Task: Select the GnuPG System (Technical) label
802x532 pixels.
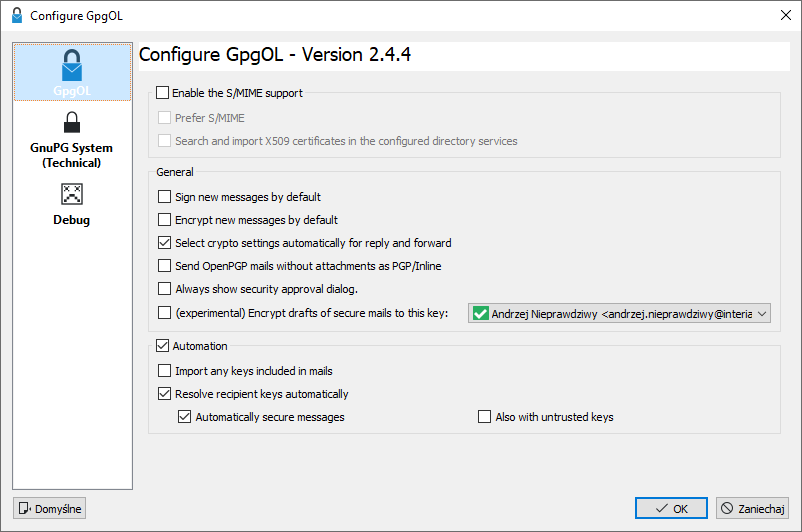Action: pyautogui.click(x=72, y=155)
